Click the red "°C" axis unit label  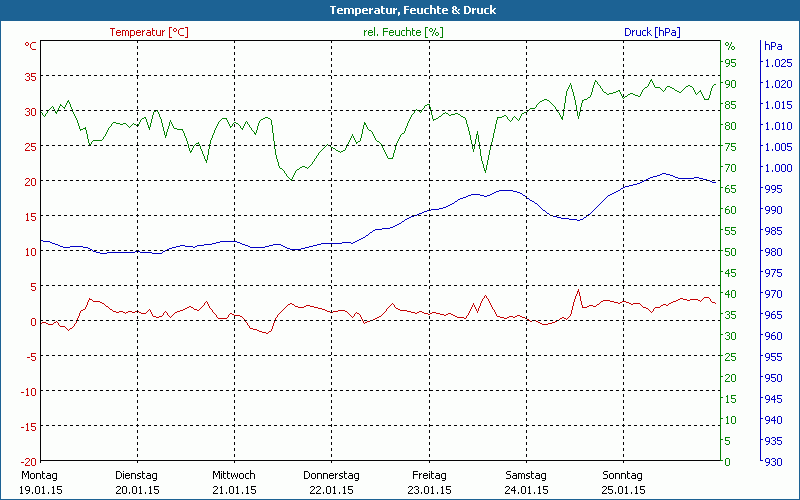tap(31, 46)
